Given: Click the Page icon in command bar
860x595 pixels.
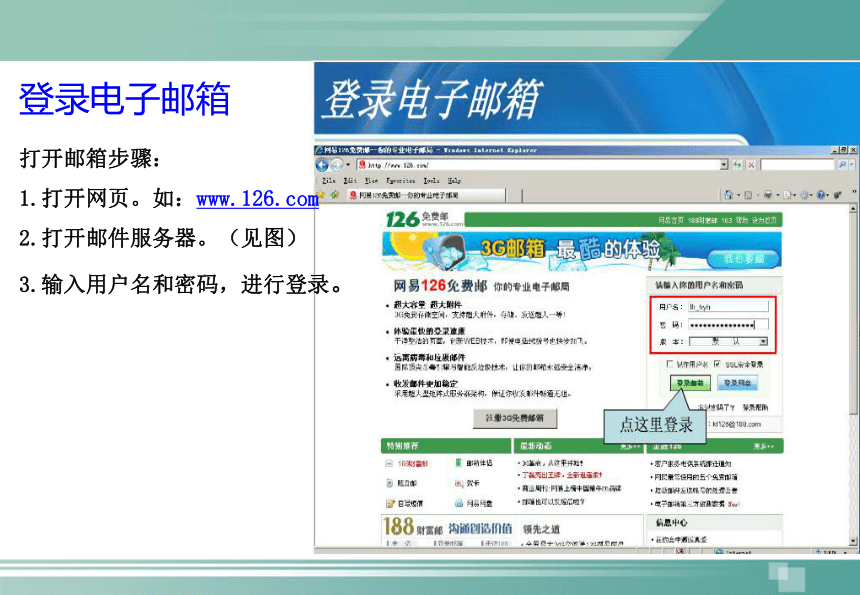Looking at the screenshot, I should click(787, 195).
